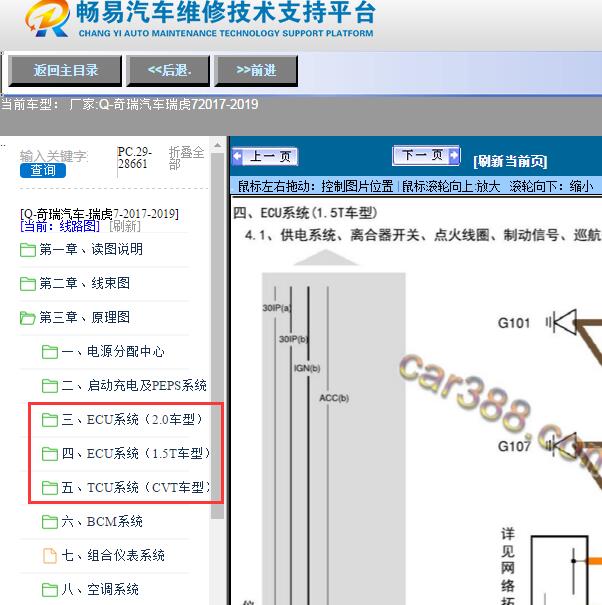Click folder icon of 二、启动充电及PEPS系统
The height and width of the screenshot is (605, 602).
[x=50, y=386]
